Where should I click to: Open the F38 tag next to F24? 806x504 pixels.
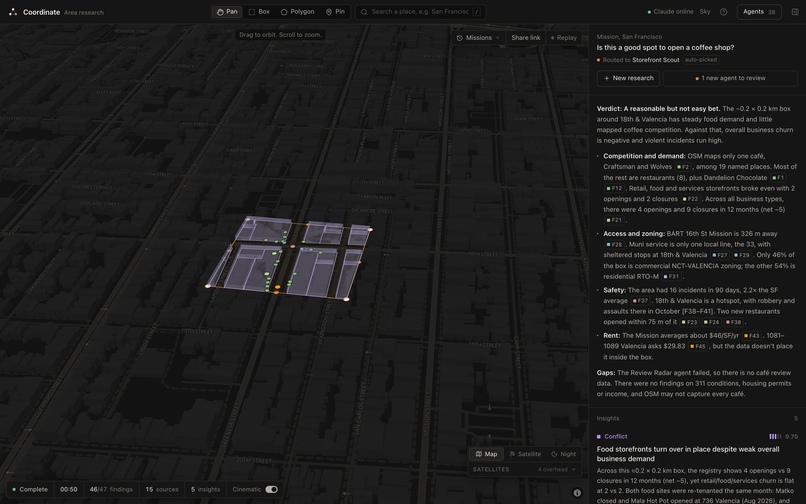click(x=734, y=322)
